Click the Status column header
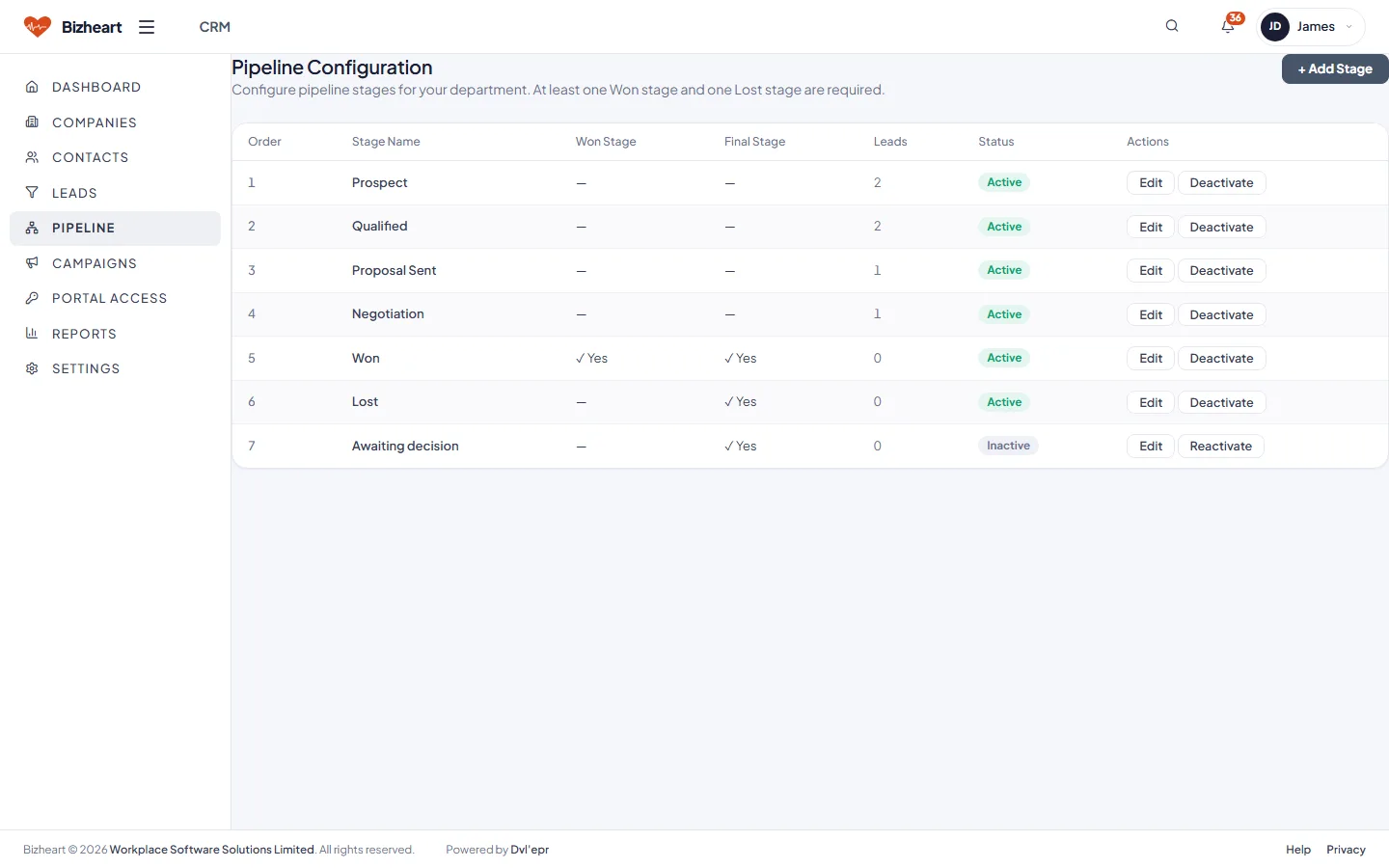 [995, 142]
